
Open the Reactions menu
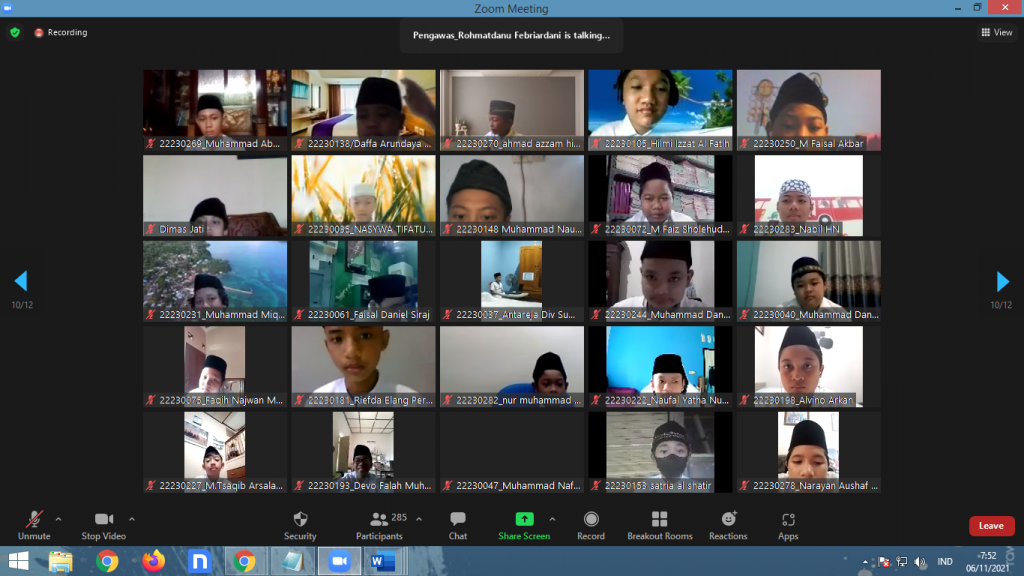point(728,524)
